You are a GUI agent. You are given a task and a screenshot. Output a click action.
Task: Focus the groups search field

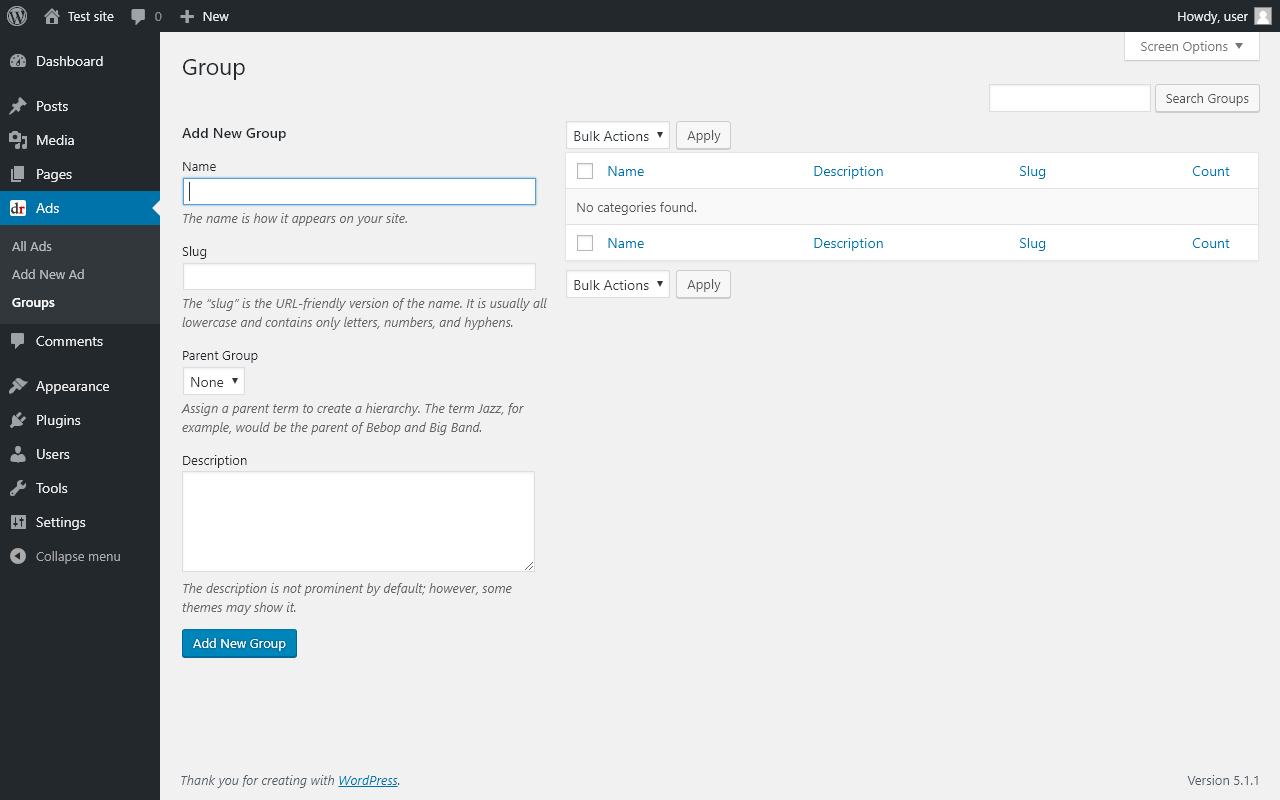click(x=1070, y=98)
